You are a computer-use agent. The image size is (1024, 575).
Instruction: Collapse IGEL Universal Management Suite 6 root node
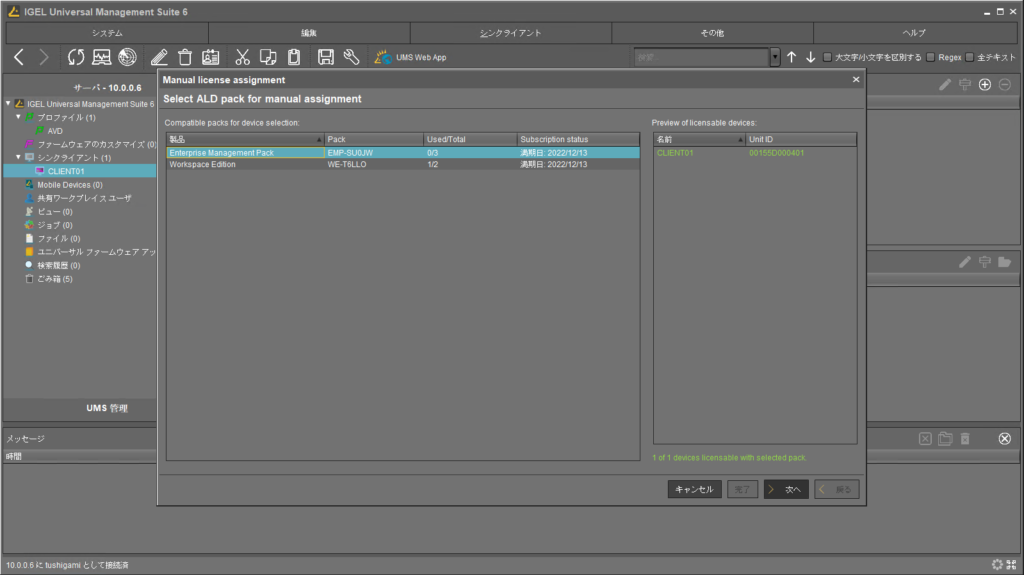pos(8,104)
